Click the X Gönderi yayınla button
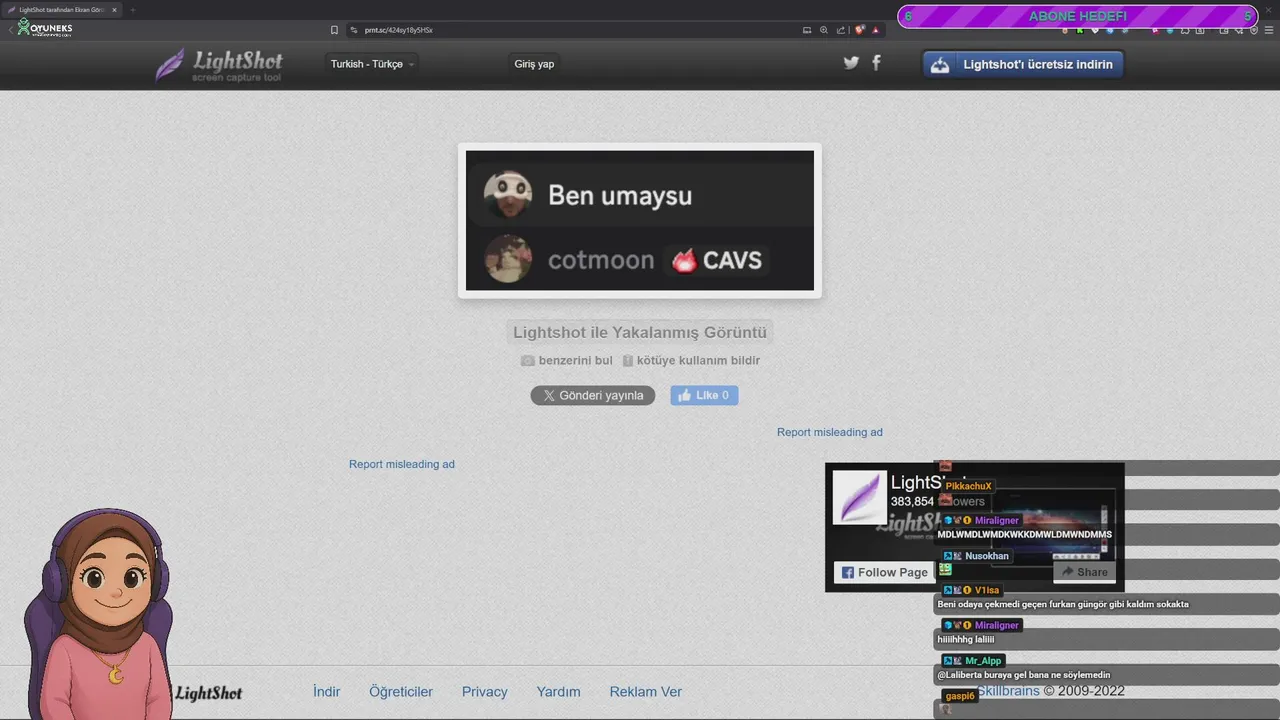Viewport: 1280px width, 720px height. click(x=593, y=395)
